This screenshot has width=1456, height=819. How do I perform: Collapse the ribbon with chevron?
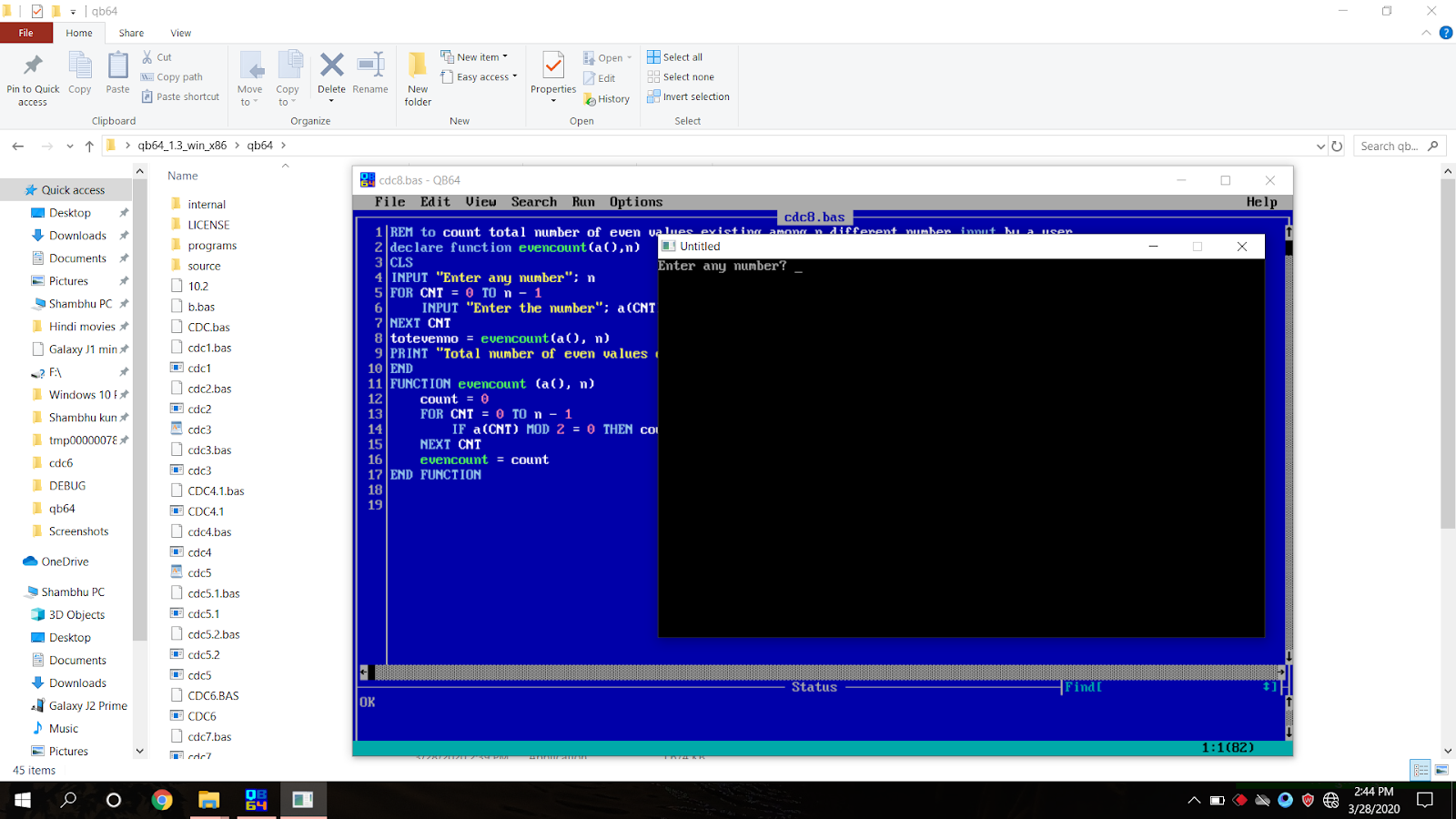coord(1426,33)
